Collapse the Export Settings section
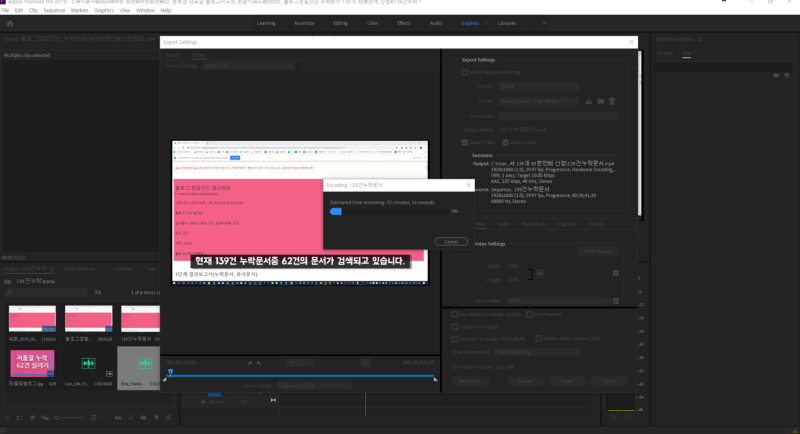Image resolution: width=800 pixels, height=434 pixels. point(456,60)
